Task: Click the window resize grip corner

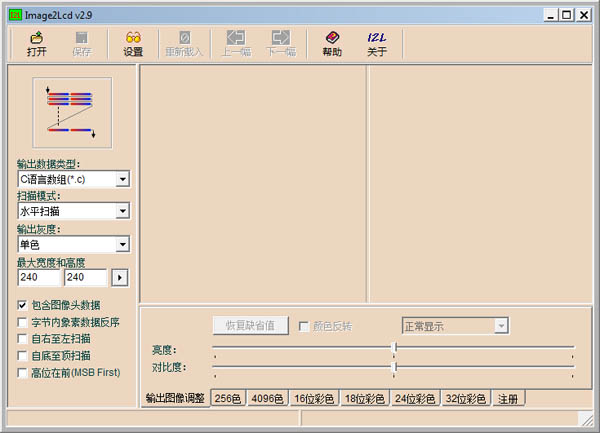Action: [586, 419]
